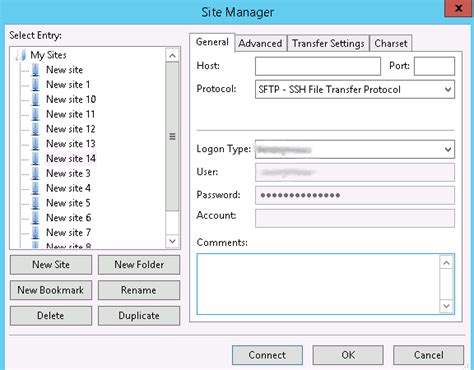Click the Rename button
474x370 pixels.
pos(139,290)
